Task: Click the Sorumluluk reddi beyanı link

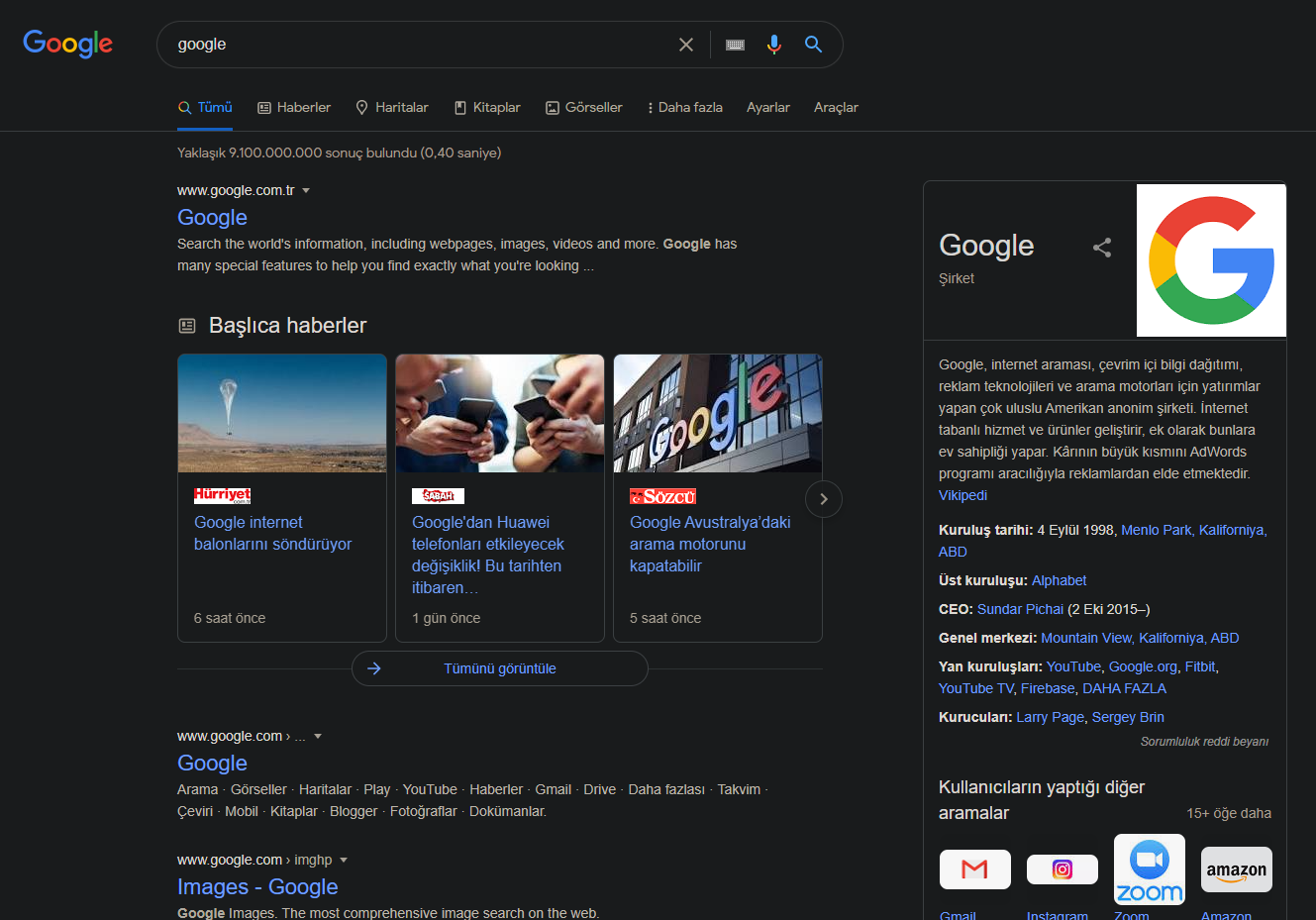Action: pyautogui.click(x=1204, y=741)
